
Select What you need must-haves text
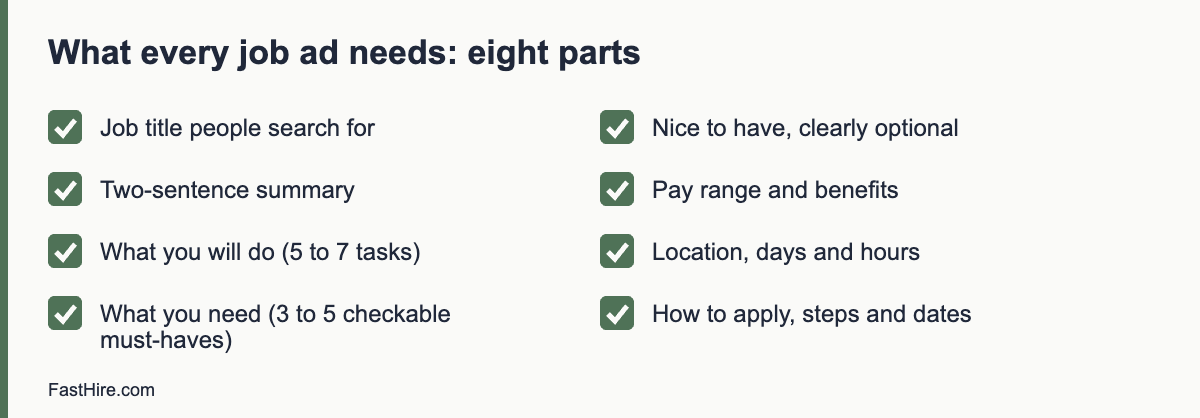(275, 327)
